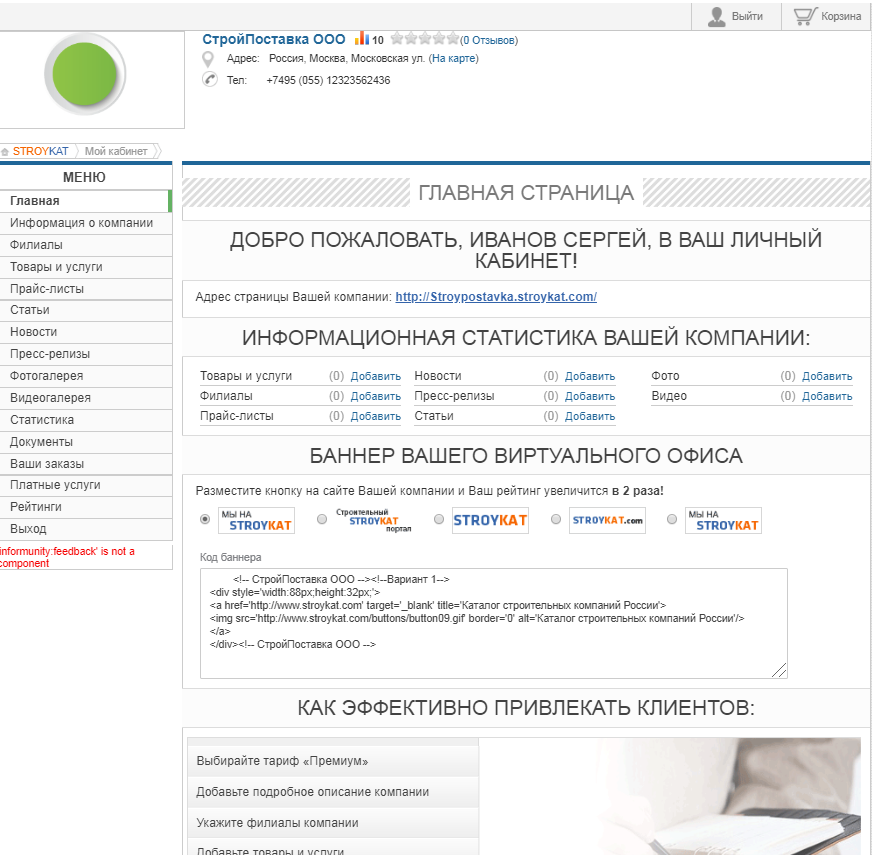
Task: Select the first МЫ НА STROYKAT banner radio
Action: click(x=205, y=519)
